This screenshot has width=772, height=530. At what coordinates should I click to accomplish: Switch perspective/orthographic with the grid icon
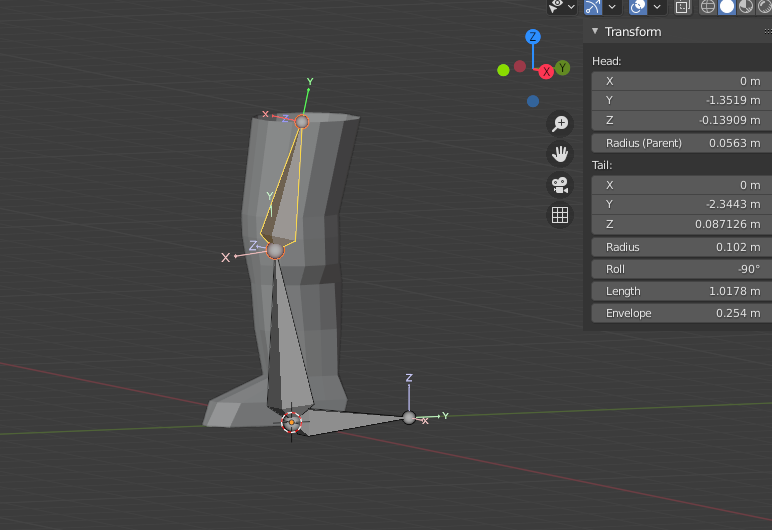tap(560, 215)
